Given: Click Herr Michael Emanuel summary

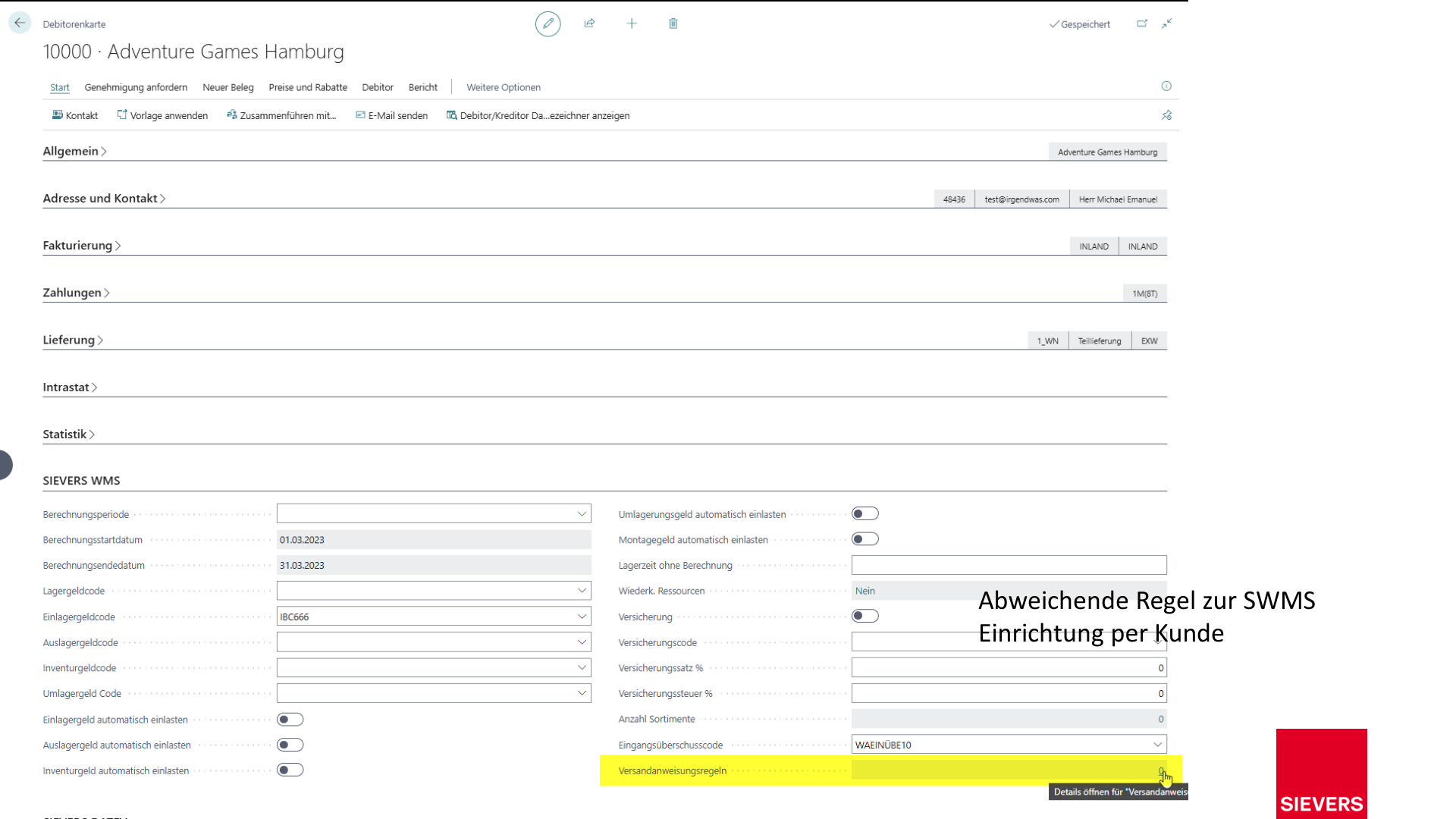Looking at the screenshot, I should click(x=1118, y=199).
